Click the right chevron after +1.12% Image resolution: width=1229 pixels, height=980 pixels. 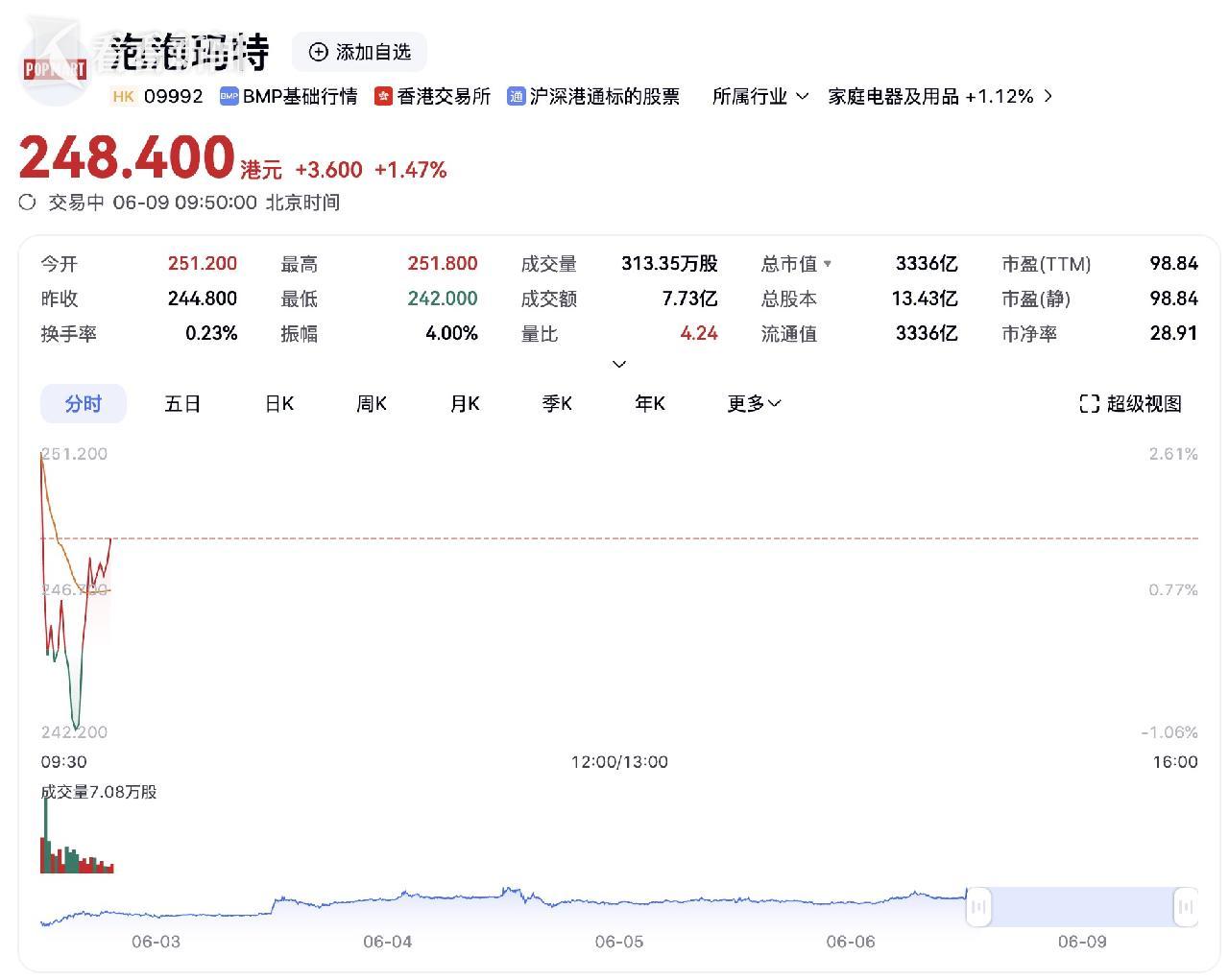(x=1048, y=96)
